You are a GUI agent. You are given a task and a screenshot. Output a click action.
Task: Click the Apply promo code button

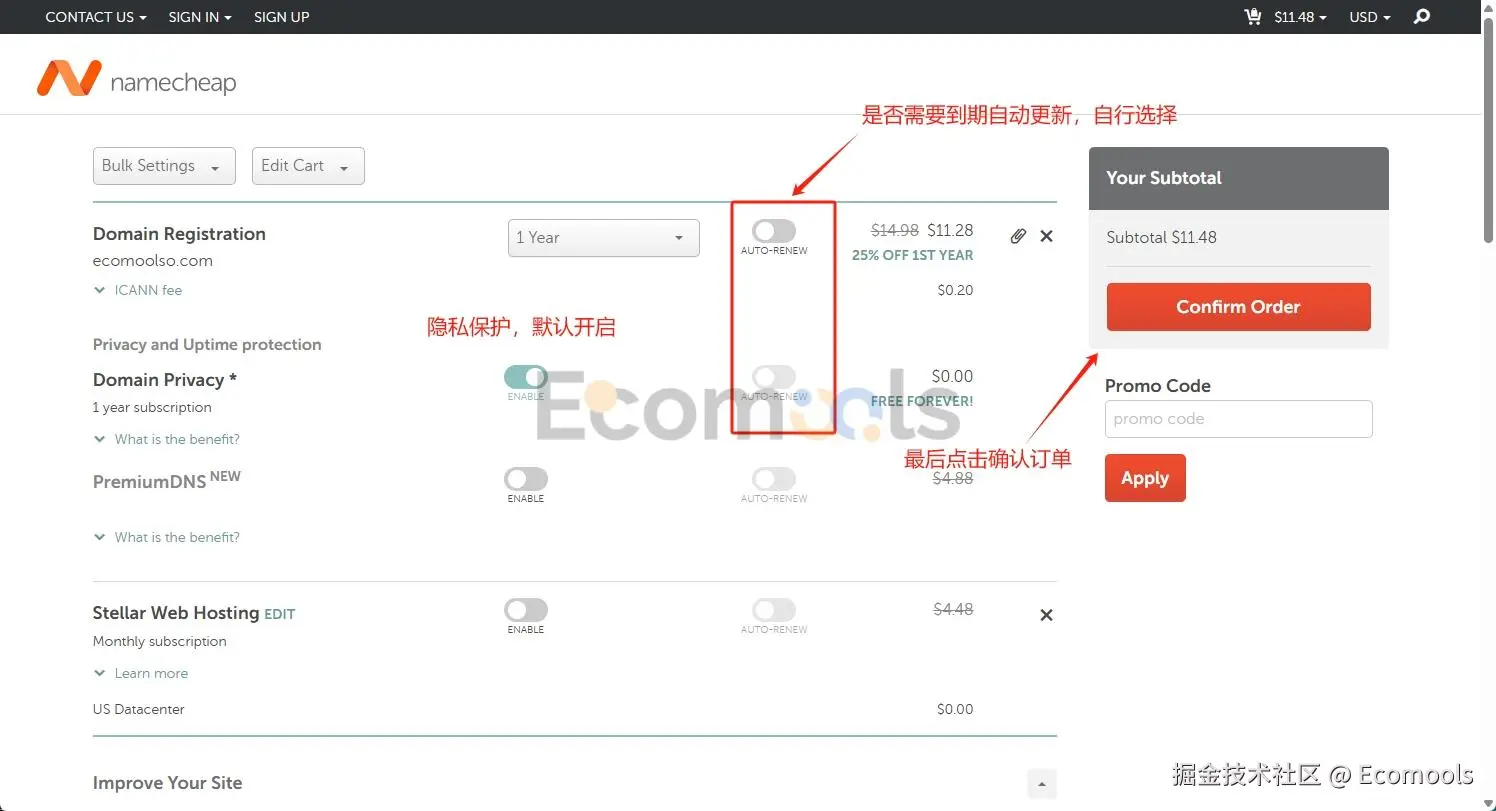click(x=1145, y=478)
